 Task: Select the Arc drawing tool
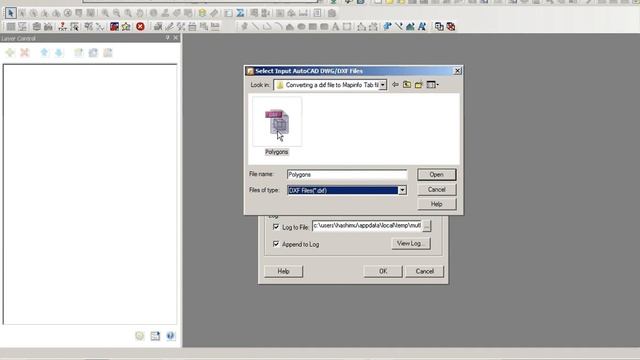coord(278,27)
